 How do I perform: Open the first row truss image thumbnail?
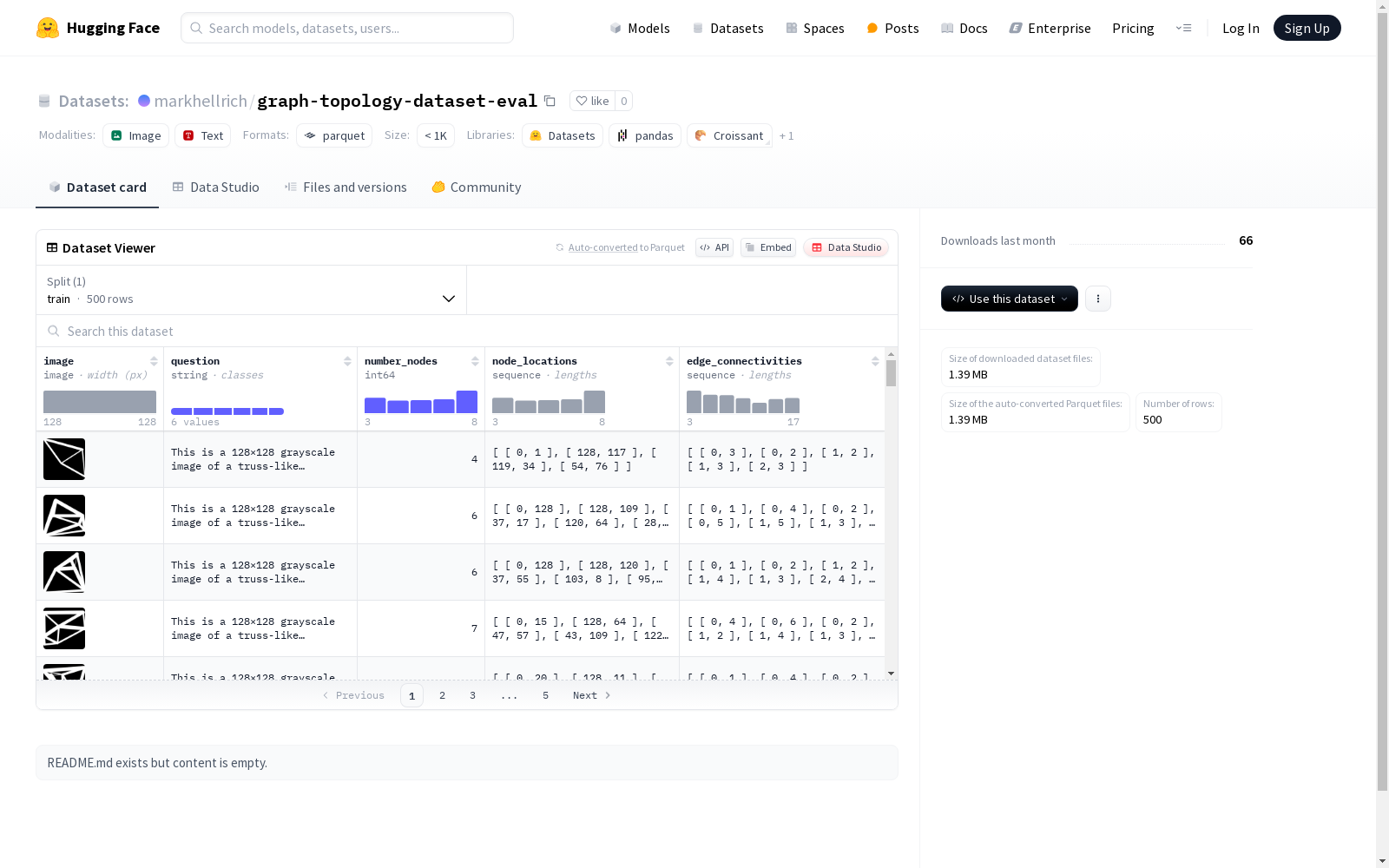pos(64,459)
